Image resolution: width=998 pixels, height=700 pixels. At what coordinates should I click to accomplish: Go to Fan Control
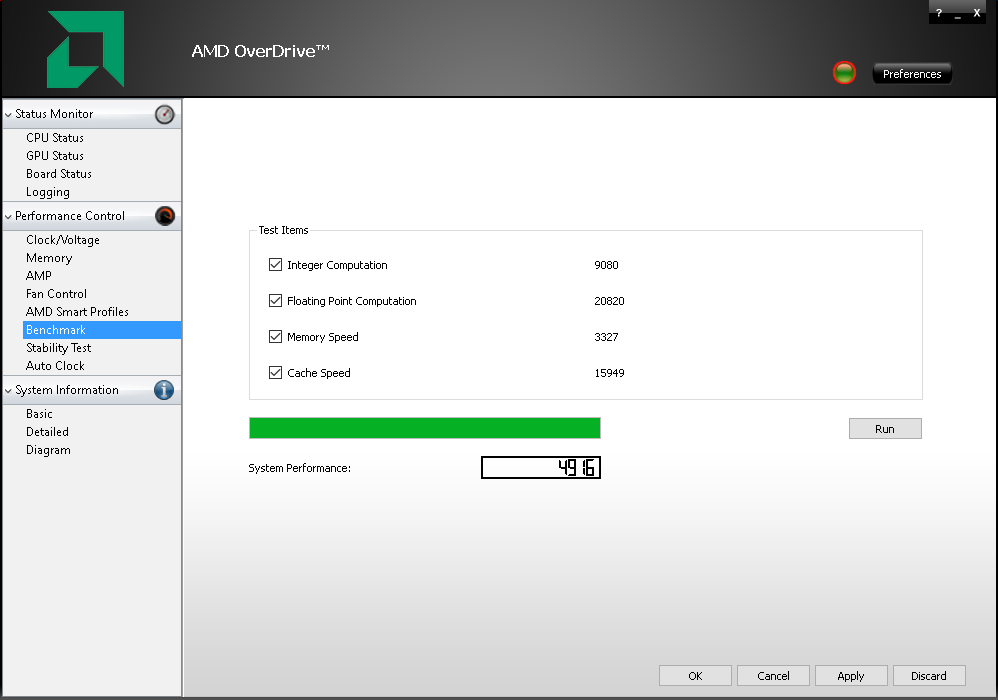point(56,293)
